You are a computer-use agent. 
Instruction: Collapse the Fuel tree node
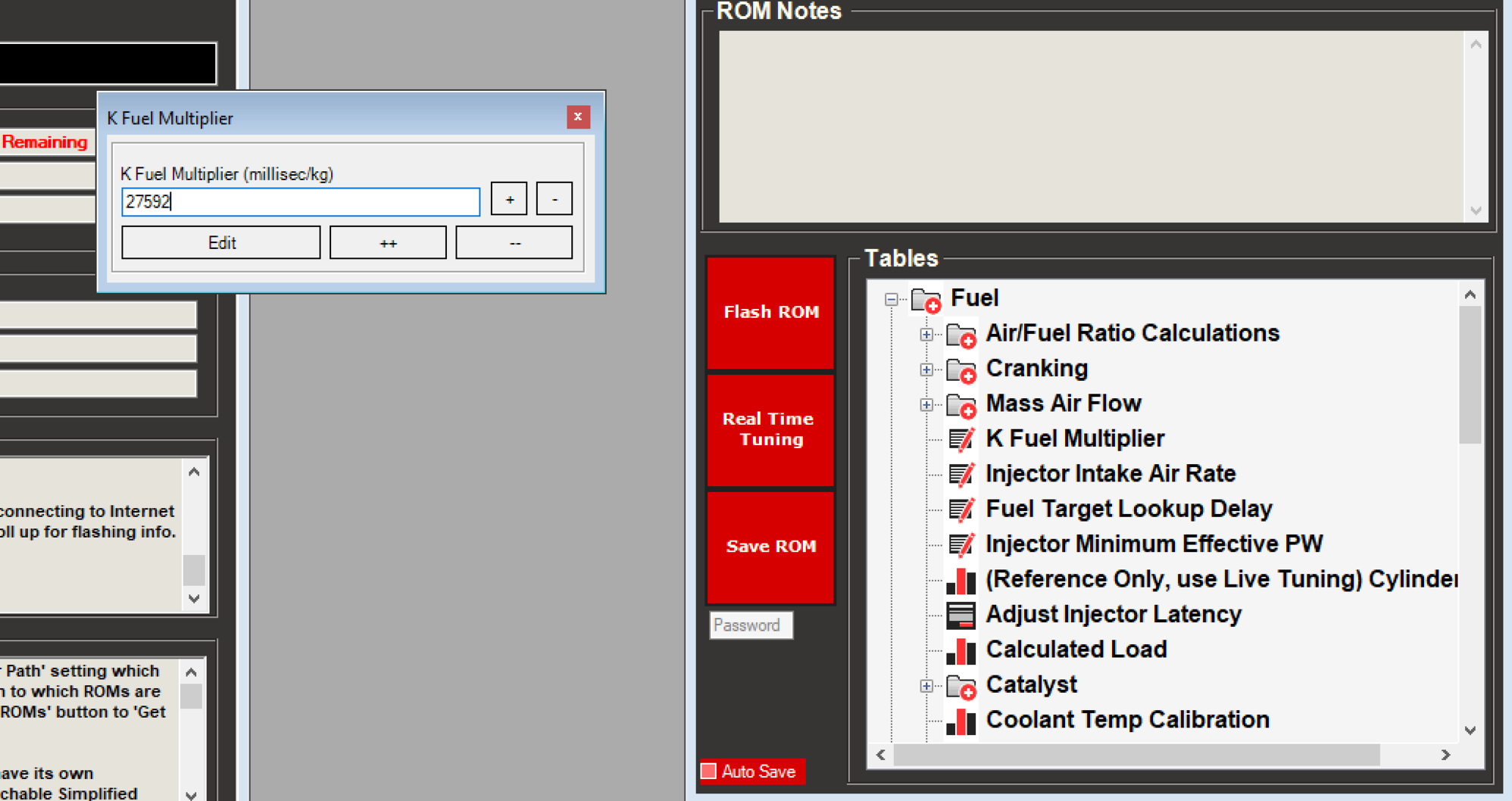(x=890, y=298)
